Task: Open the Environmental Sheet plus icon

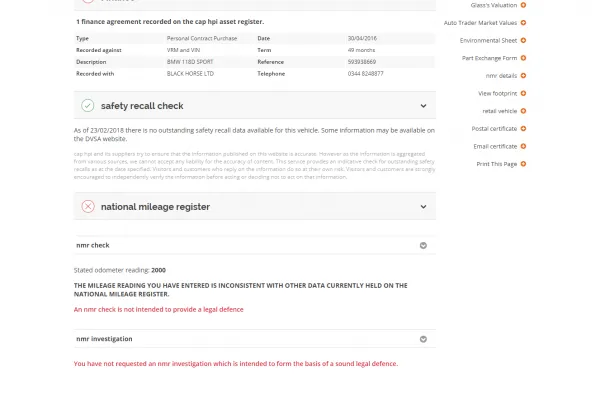Action: (x=524, y=40)
